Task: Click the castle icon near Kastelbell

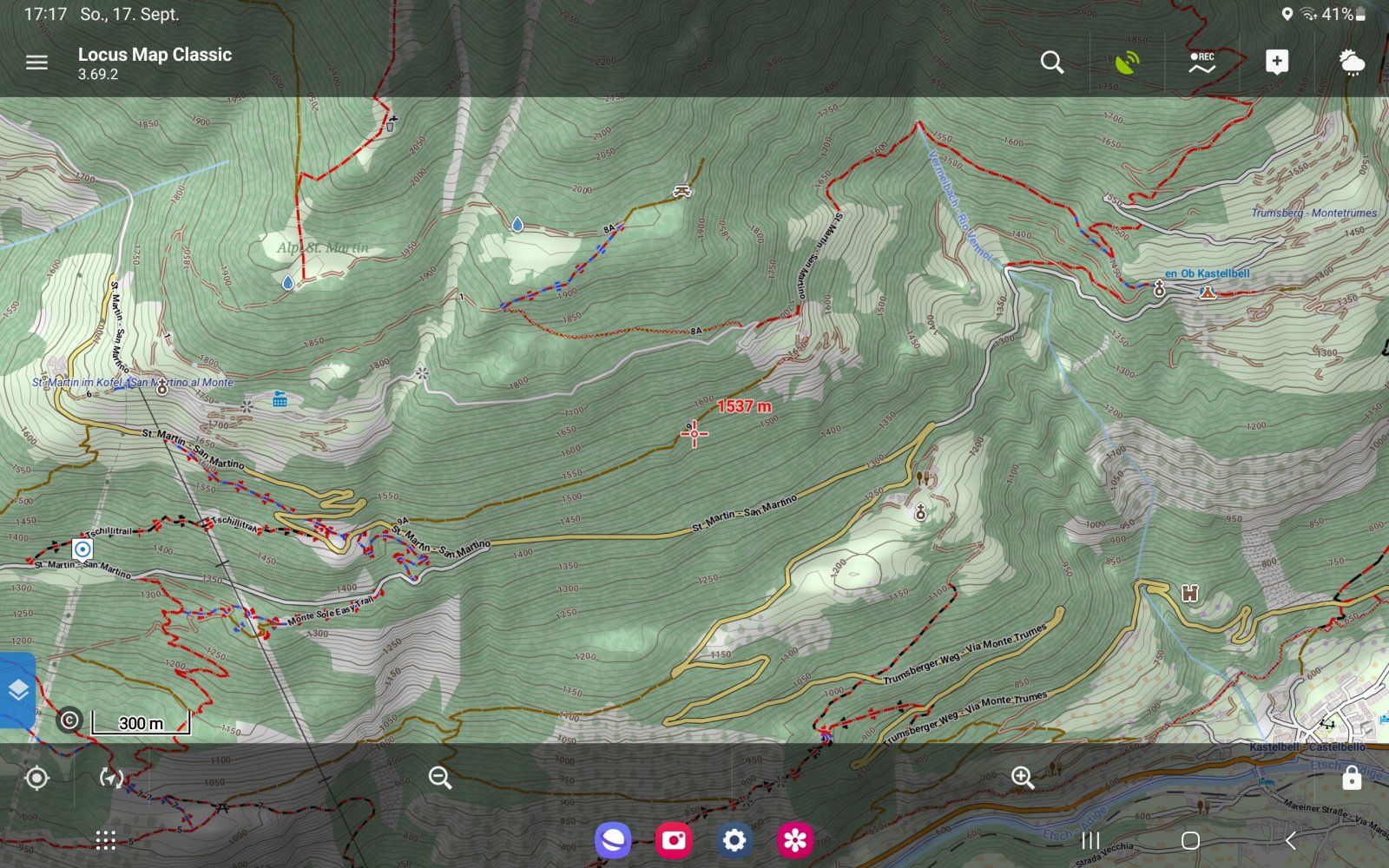Action: [1189, 593]
